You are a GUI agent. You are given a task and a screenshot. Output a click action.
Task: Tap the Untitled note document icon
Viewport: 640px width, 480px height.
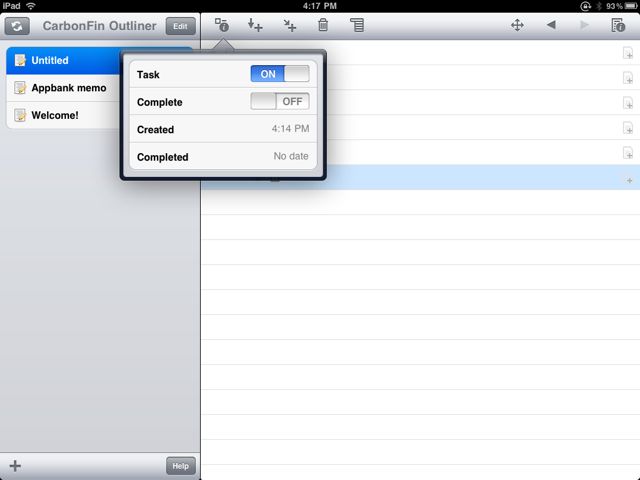point(20,60)
